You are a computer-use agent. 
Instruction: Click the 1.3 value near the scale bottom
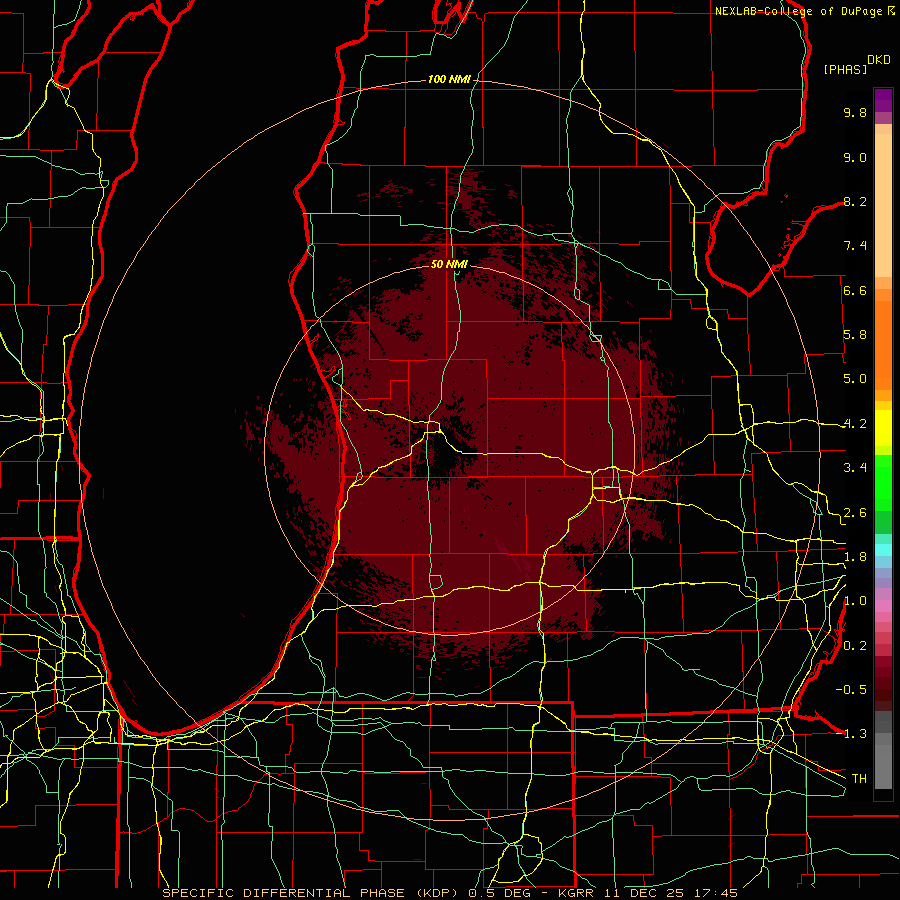point(855,734)
